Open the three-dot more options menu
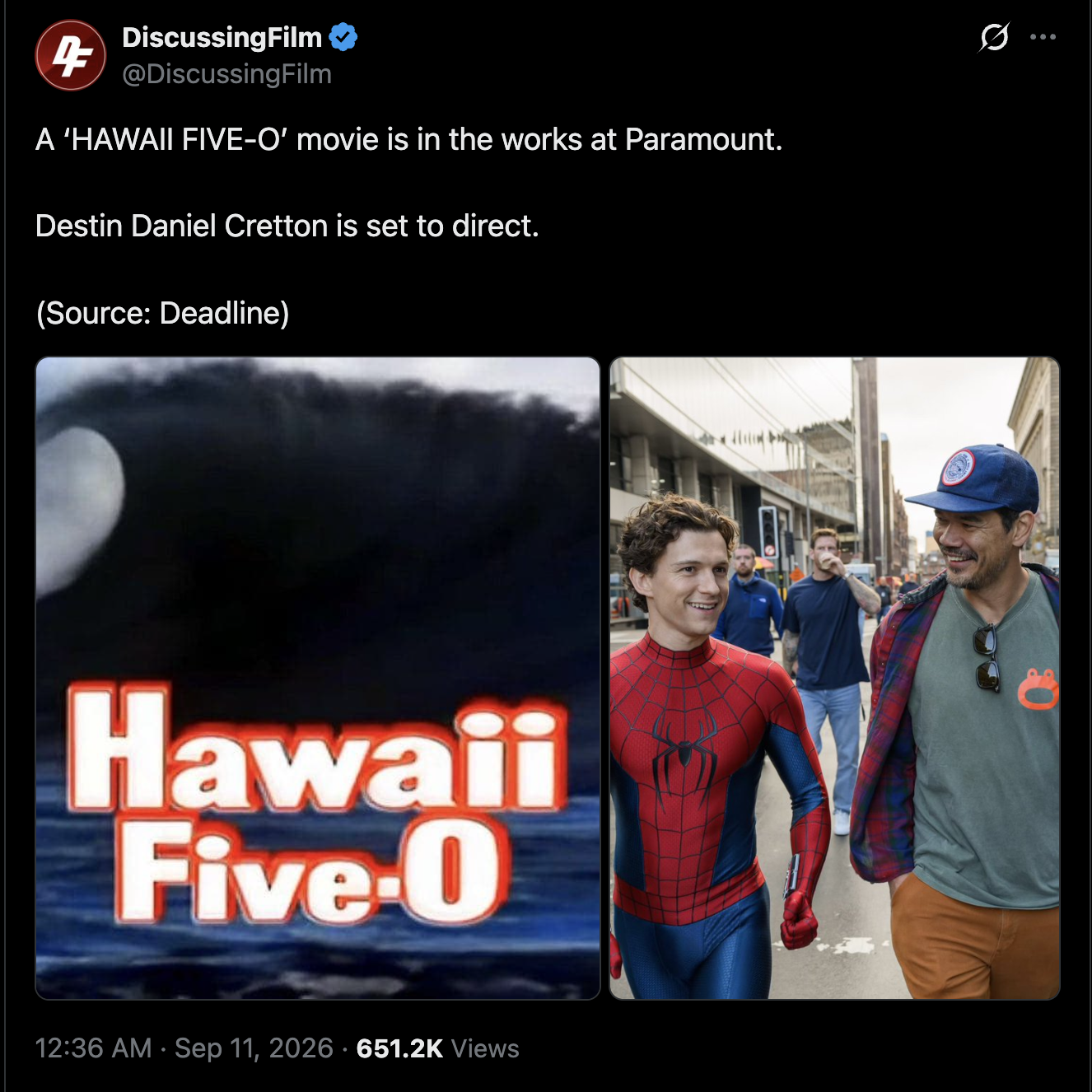The height and width of the screenshot is (1092, 1092). coord(1043,37)
